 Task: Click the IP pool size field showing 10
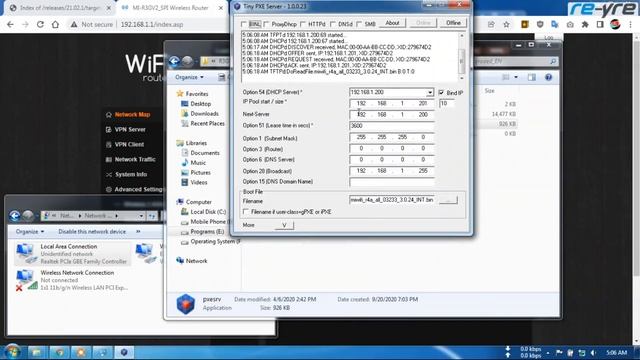[447, 104]
